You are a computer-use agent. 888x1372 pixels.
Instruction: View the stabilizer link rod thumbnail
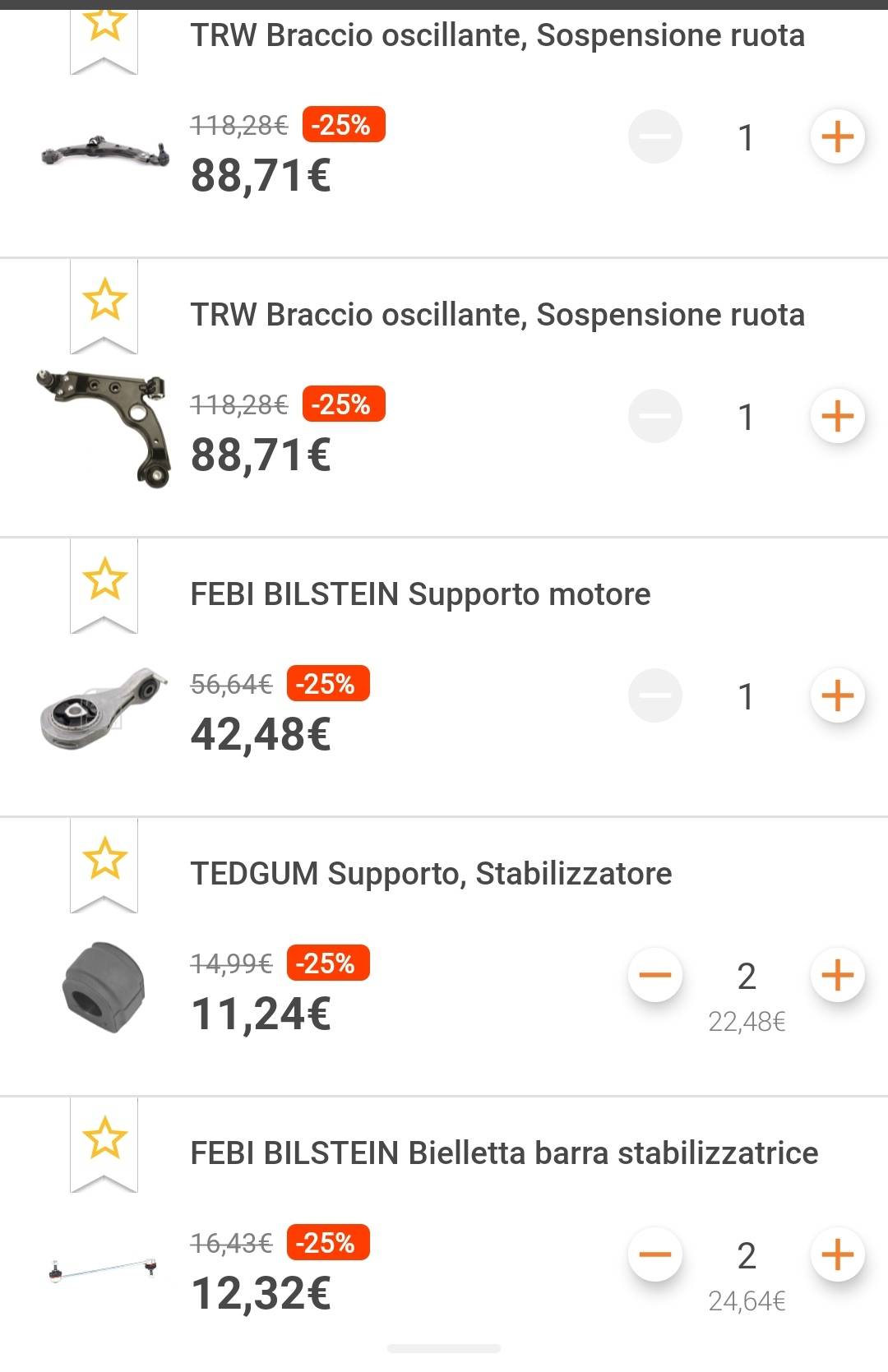104,1269
